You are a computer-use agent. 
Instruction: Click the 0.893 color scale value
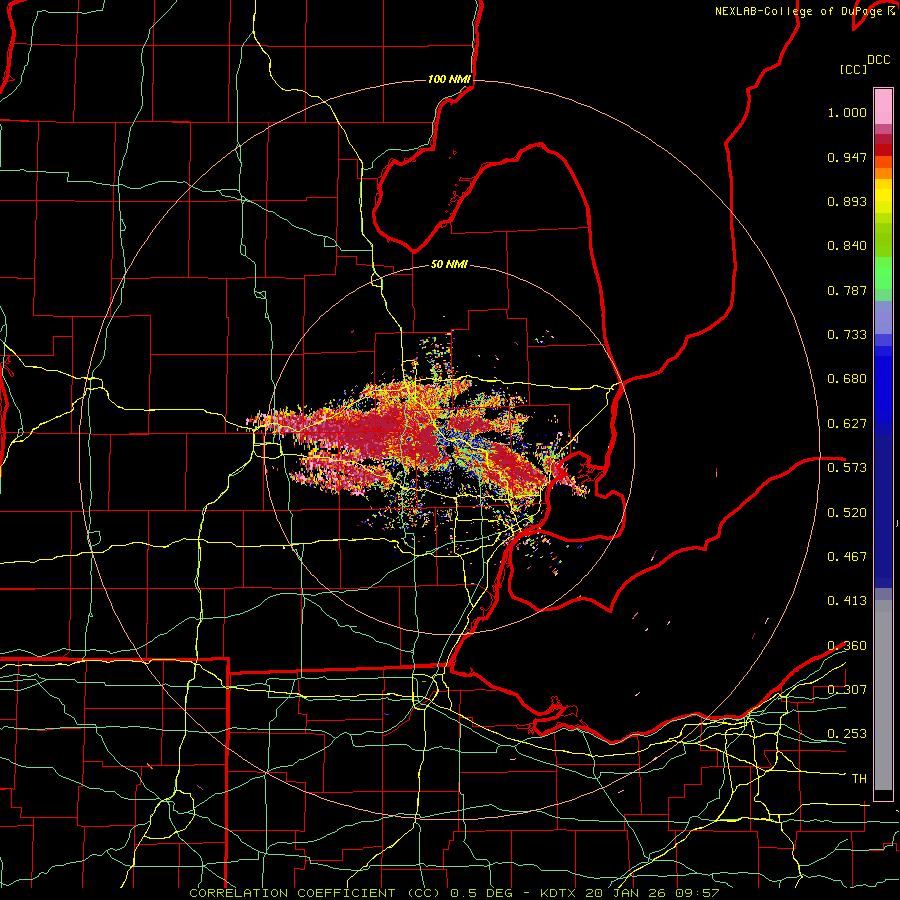click(847, 201)
